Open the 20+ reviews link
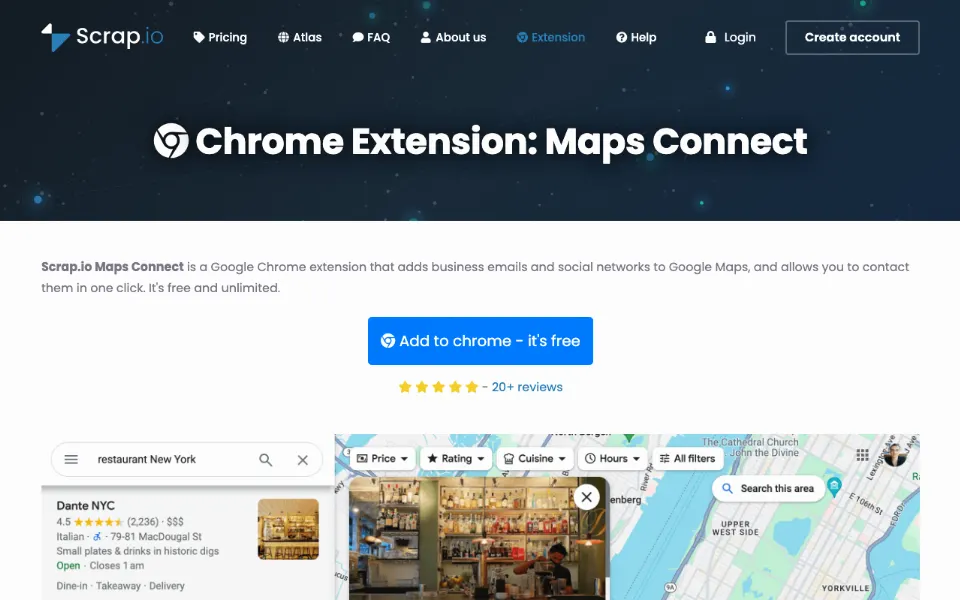The width and height of the screenshot is (960, 600). tap(527, 387)
